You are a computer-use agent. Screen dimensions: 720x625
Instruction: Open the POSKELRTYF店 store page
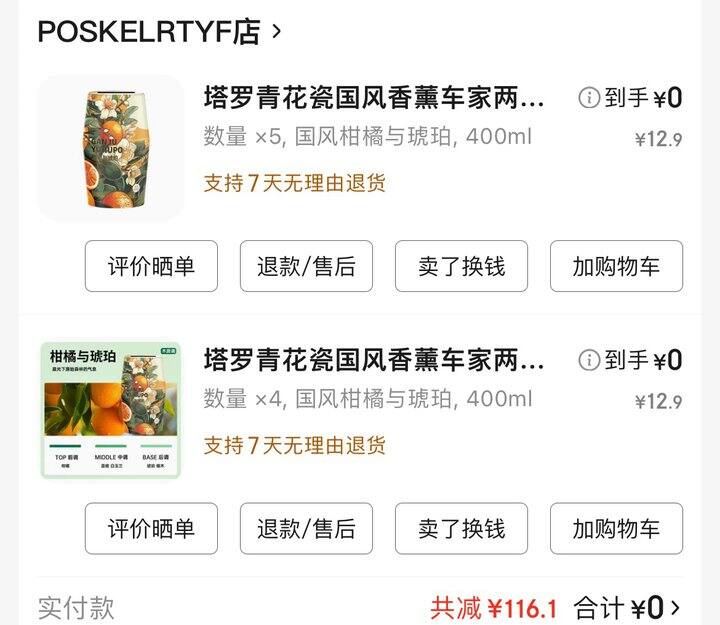tap(149, 32)
